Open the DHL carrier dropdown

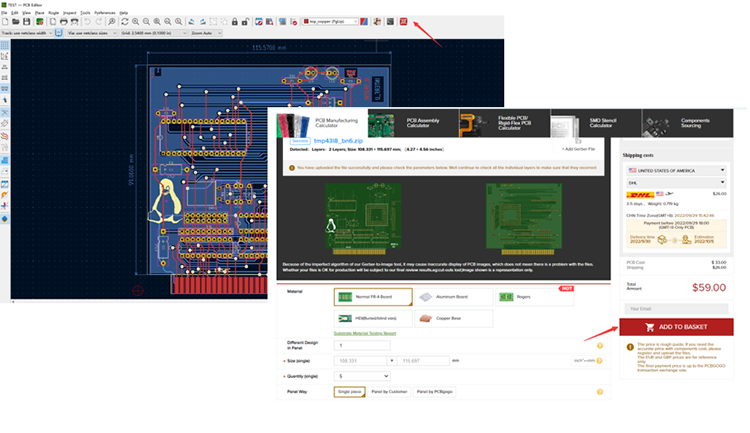[676, 183]
